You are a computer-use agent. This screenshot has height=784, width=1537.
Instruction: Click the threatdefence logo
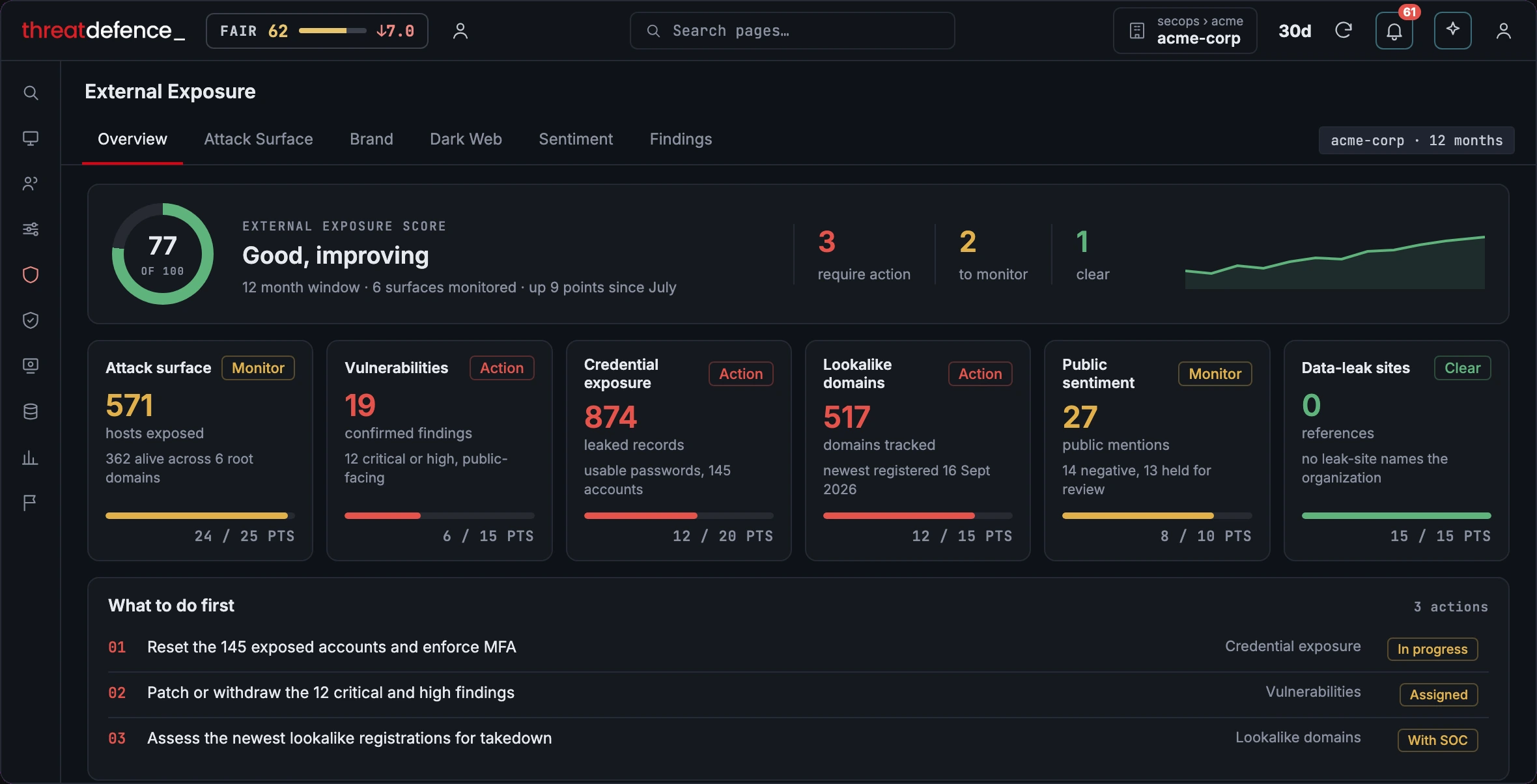point(103,31)
